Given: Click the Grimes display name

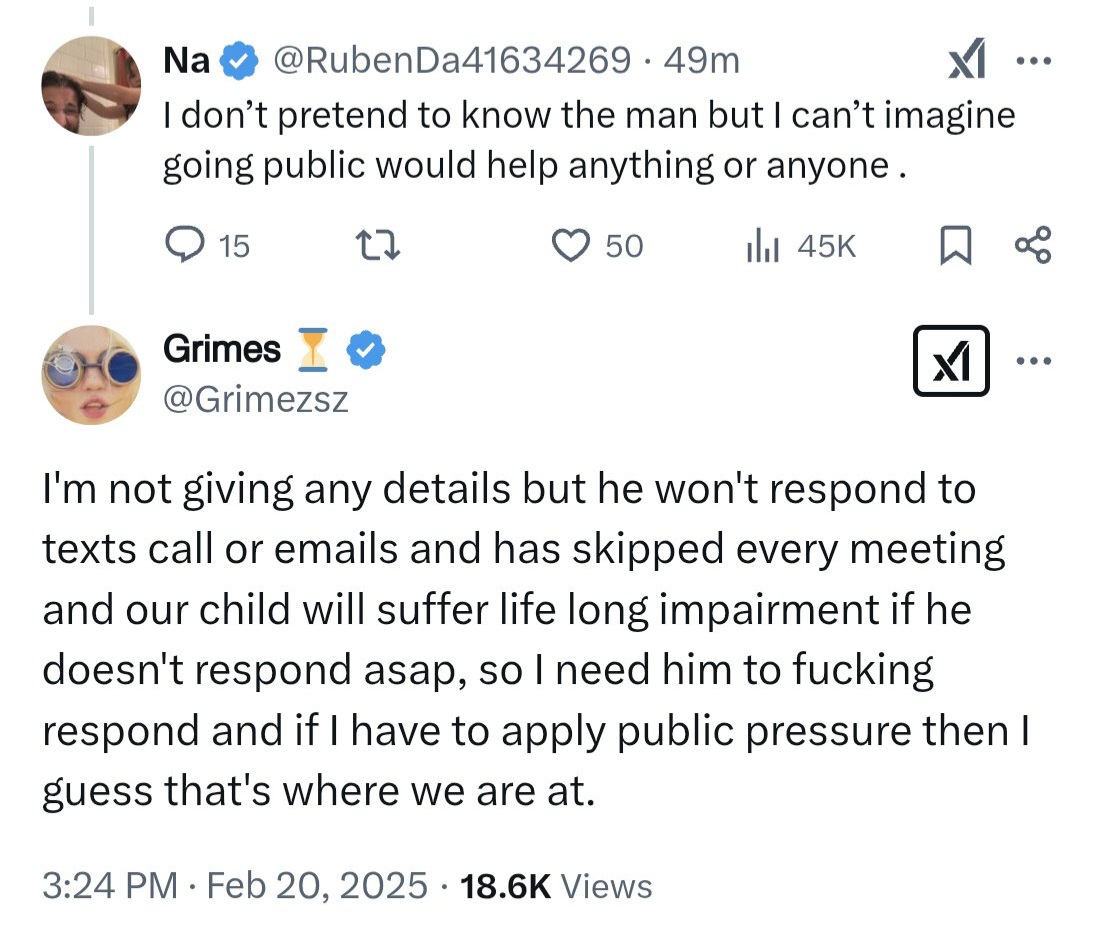Looking at the screenshot, I should 222,349.
